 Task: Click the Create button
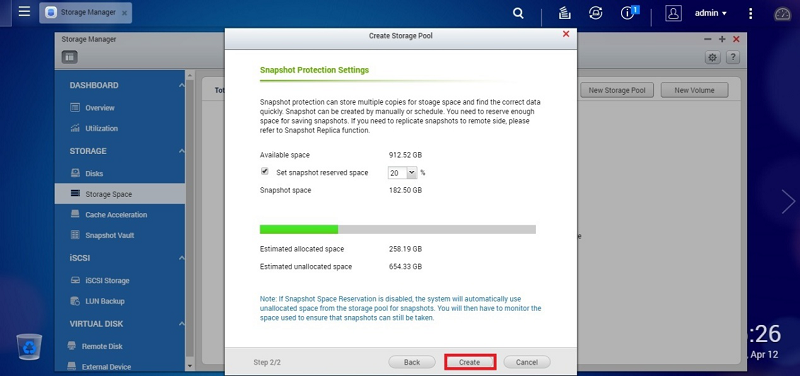click(x=469, y=362)
